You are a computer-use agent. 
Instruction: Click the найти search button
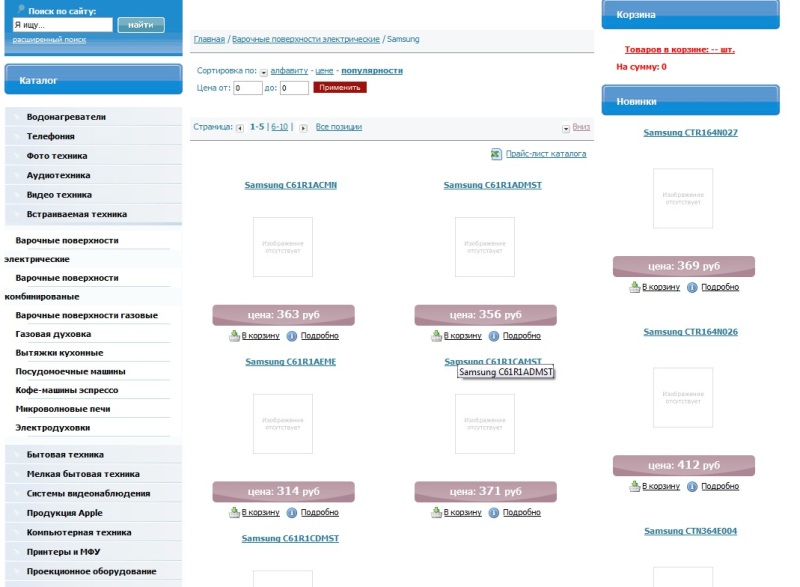141,25
